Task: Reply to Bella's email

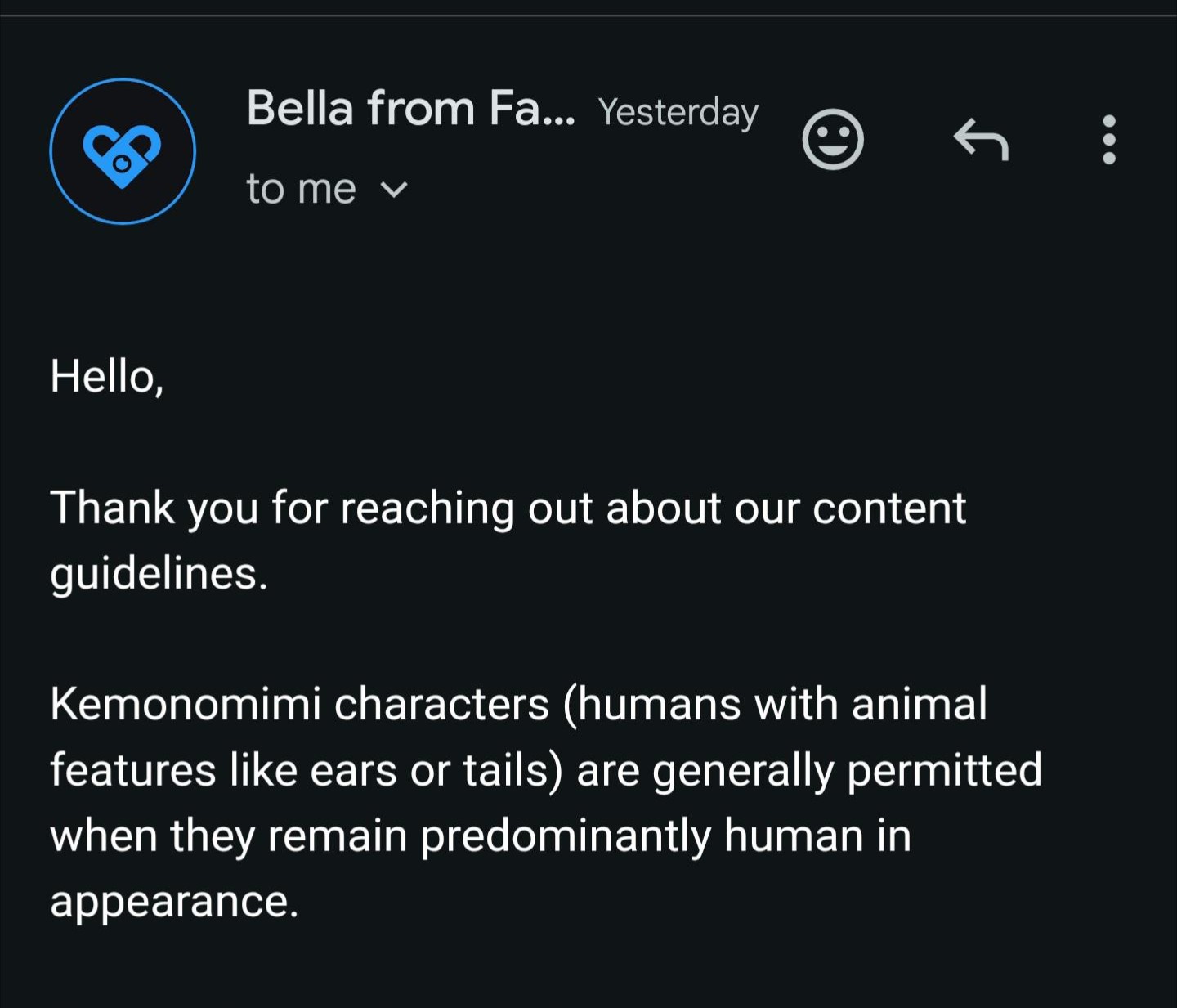Action: click(x=981, y=140)
